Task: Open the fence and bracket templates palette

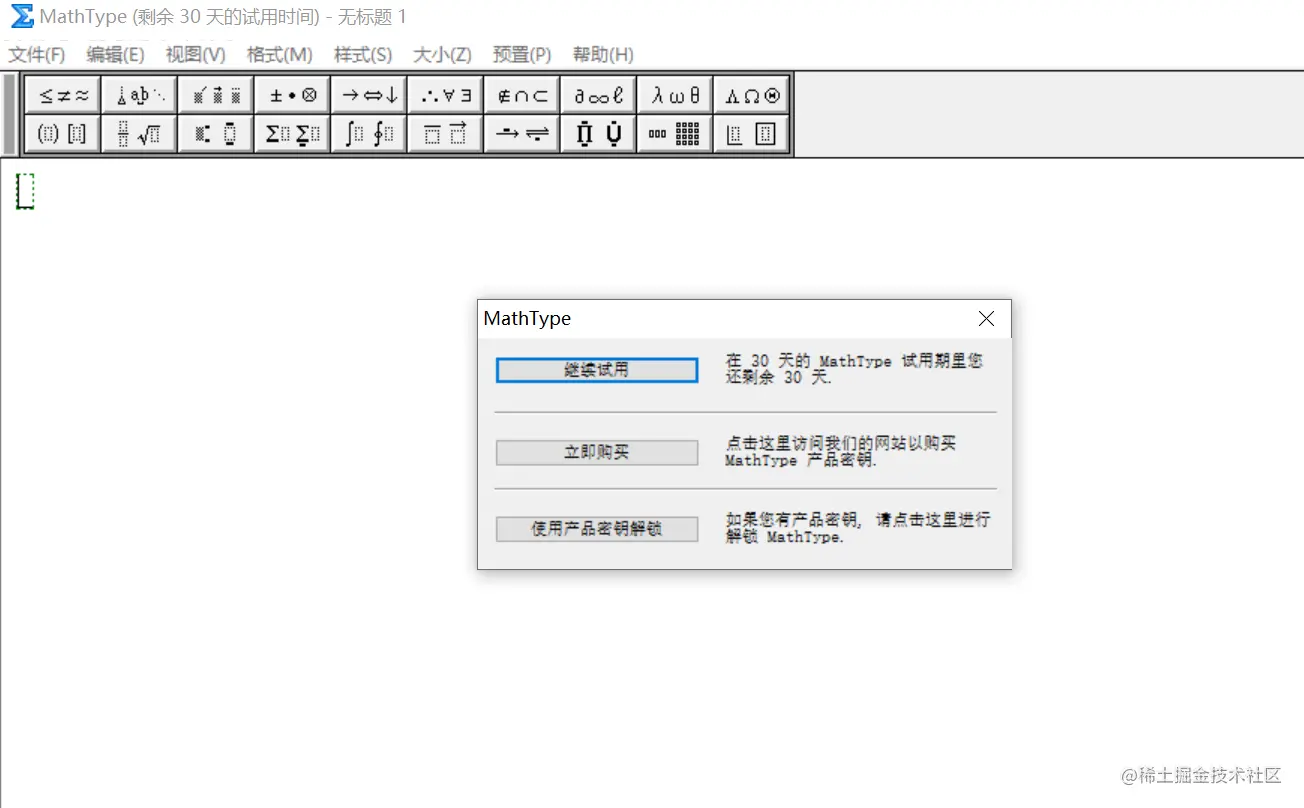Action: pos(62,133)
